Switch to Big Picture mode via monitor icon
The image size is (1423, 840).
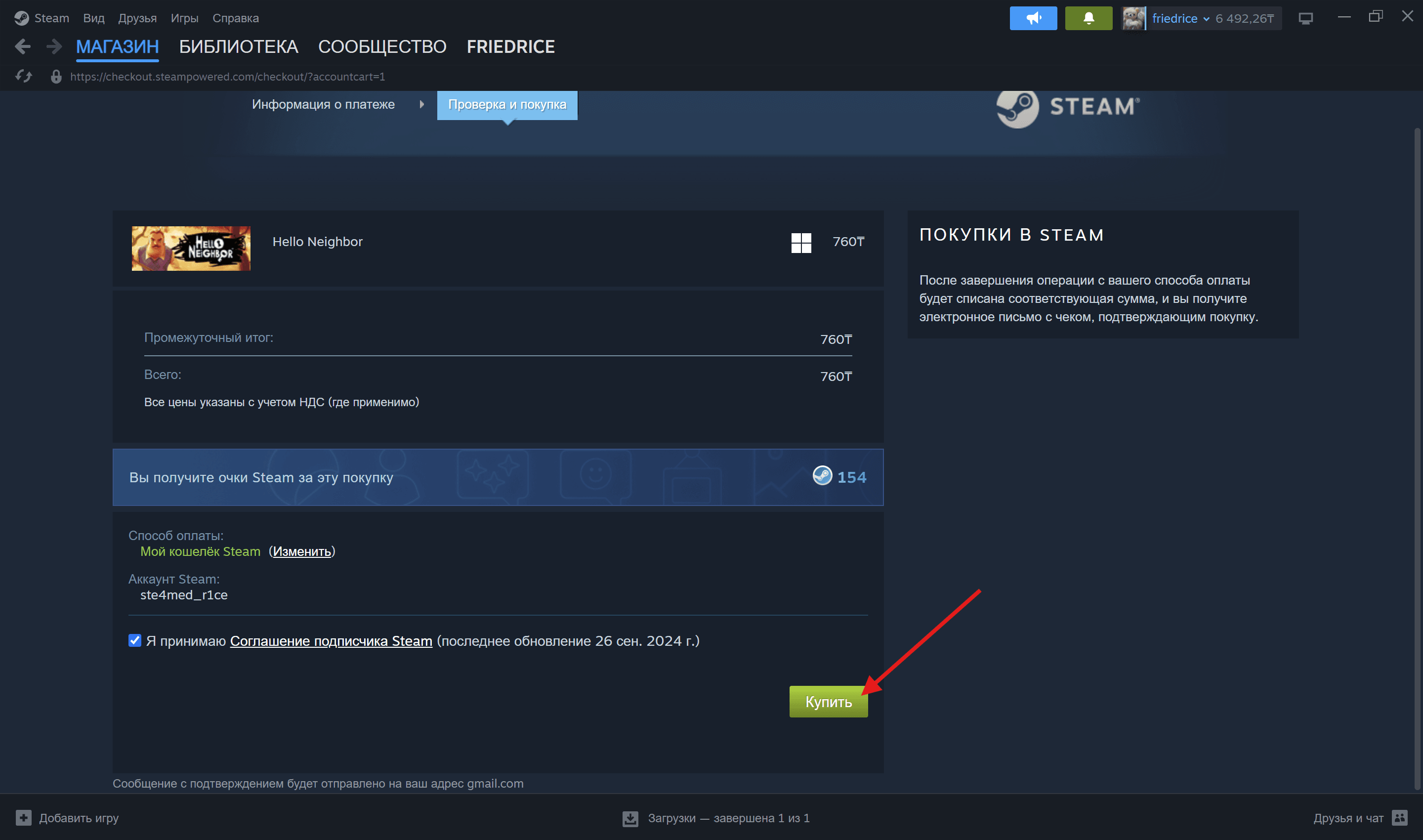[x=1305, y=19]
